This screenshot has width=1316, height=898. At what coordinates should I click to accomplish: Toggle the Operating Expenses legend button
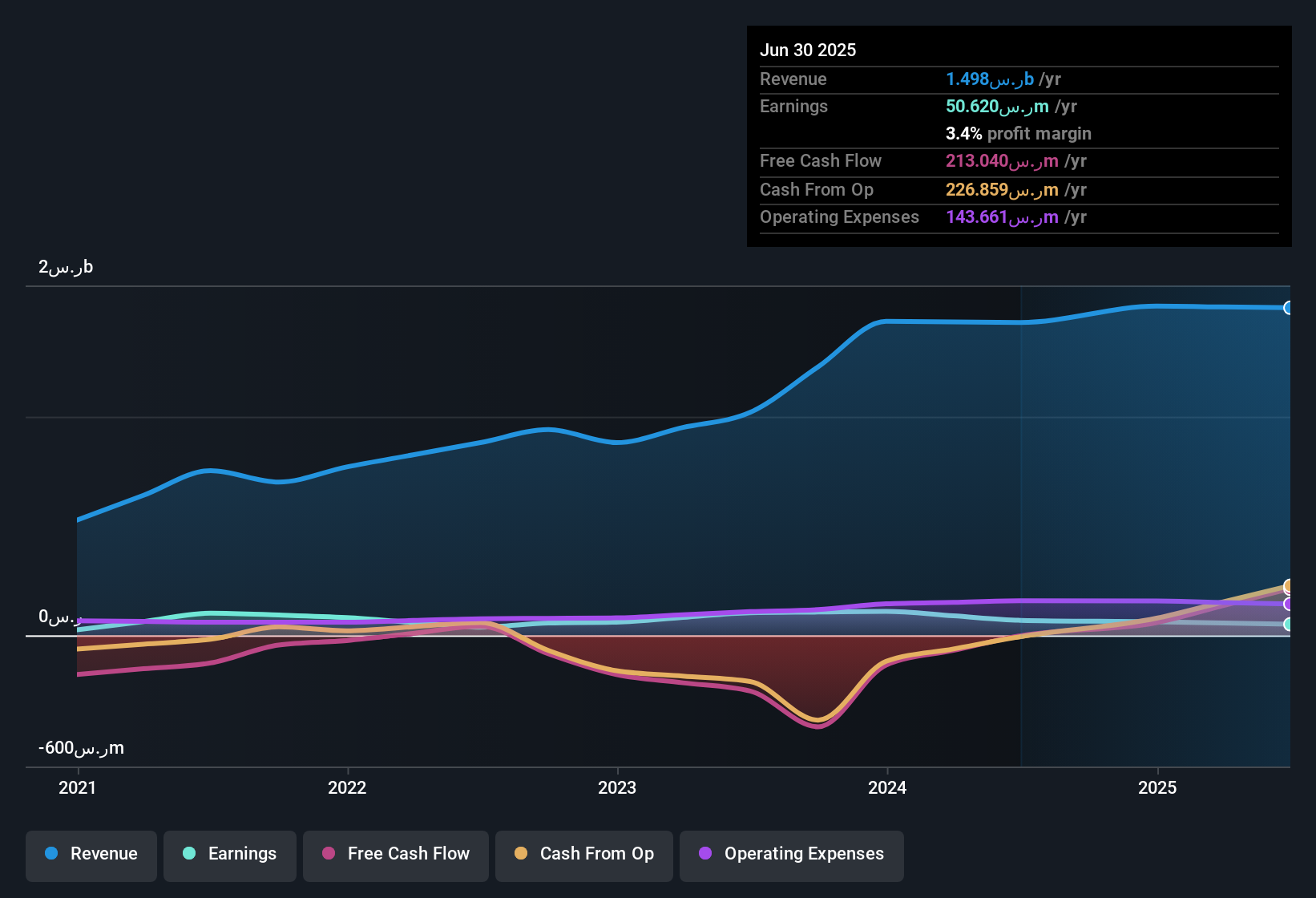(x=792, y=856)
